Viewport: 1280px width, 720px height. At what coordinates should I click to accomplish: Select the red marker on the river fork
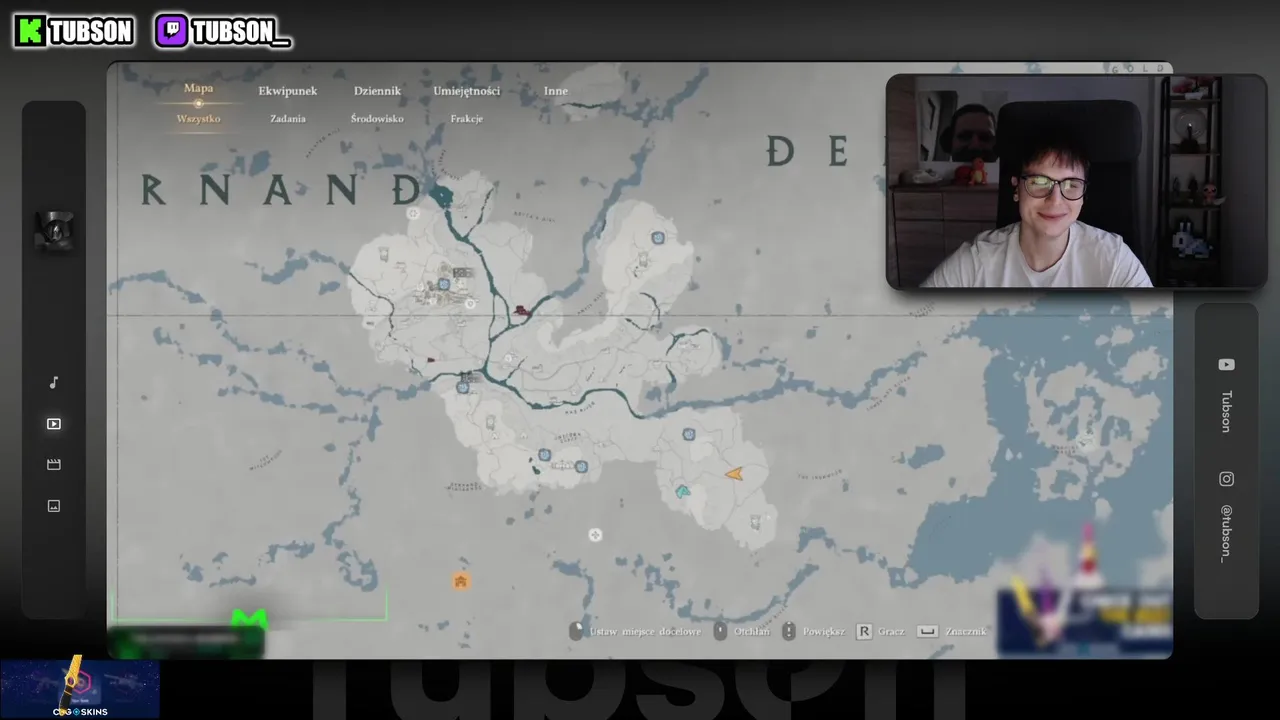[x=521, y=311]
